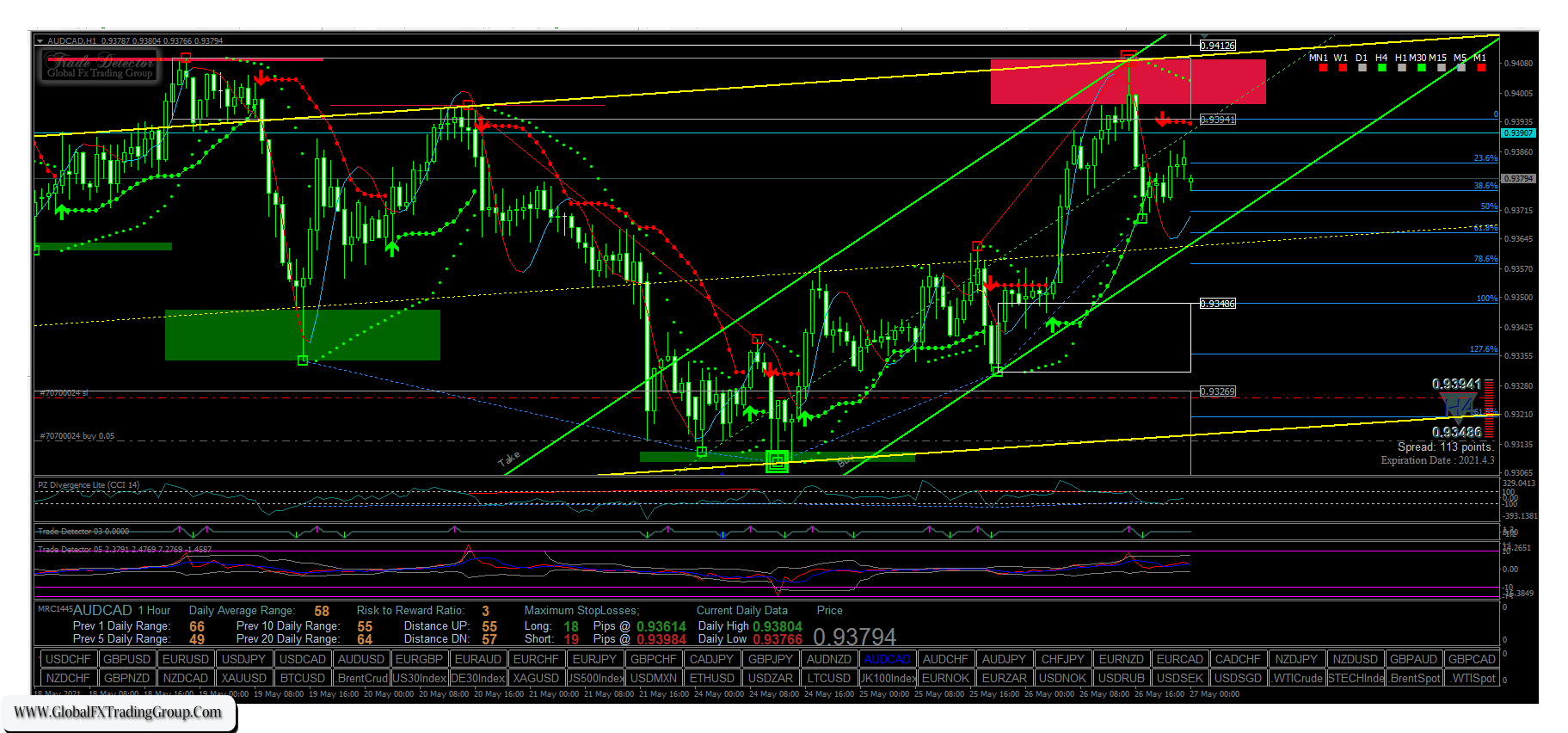Select the GBPJPY symbol button
This screenshot has width=1568, height=733.
770,659
